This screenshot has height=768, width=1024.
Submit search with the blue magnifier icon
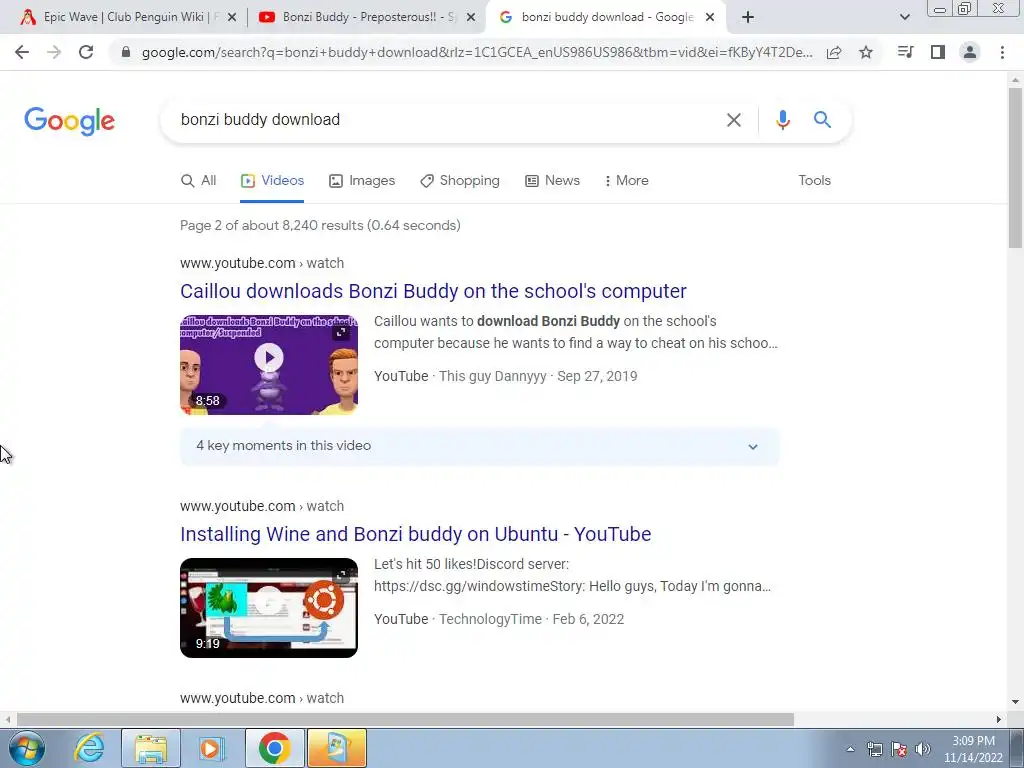tap(822, 120)
